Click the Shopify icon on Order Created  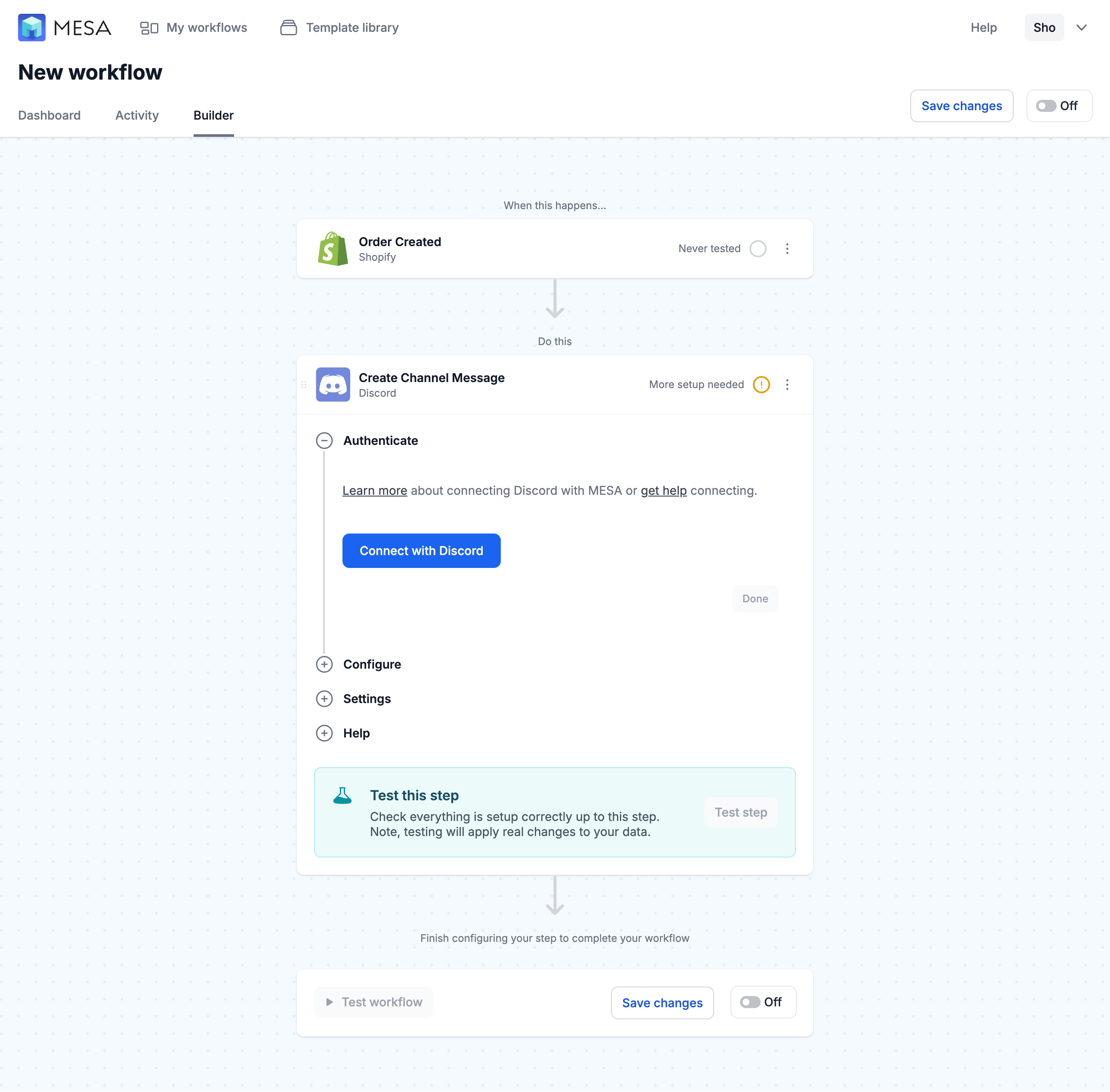pos(333,249)
